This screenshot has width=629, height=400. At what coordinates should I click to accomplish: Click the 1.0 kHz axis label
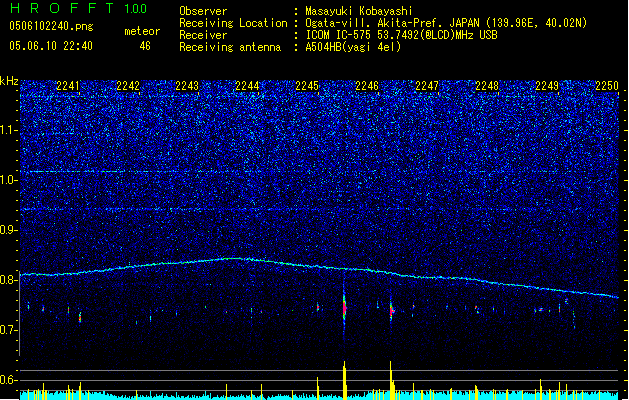[x=9, y=181]
